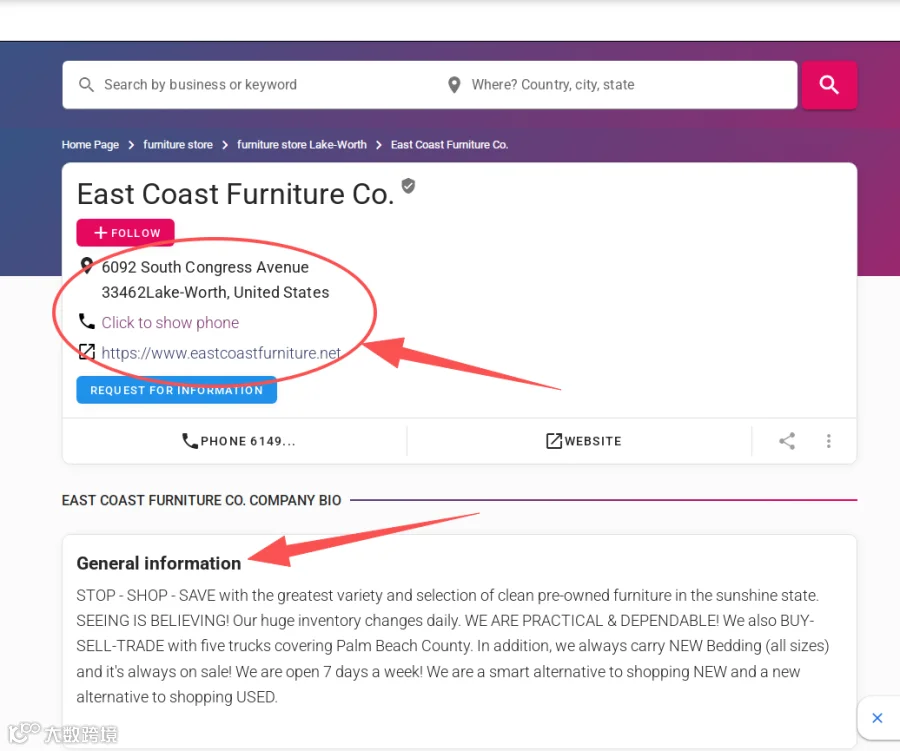Reveal number via Click to show phone

(170, 323)
